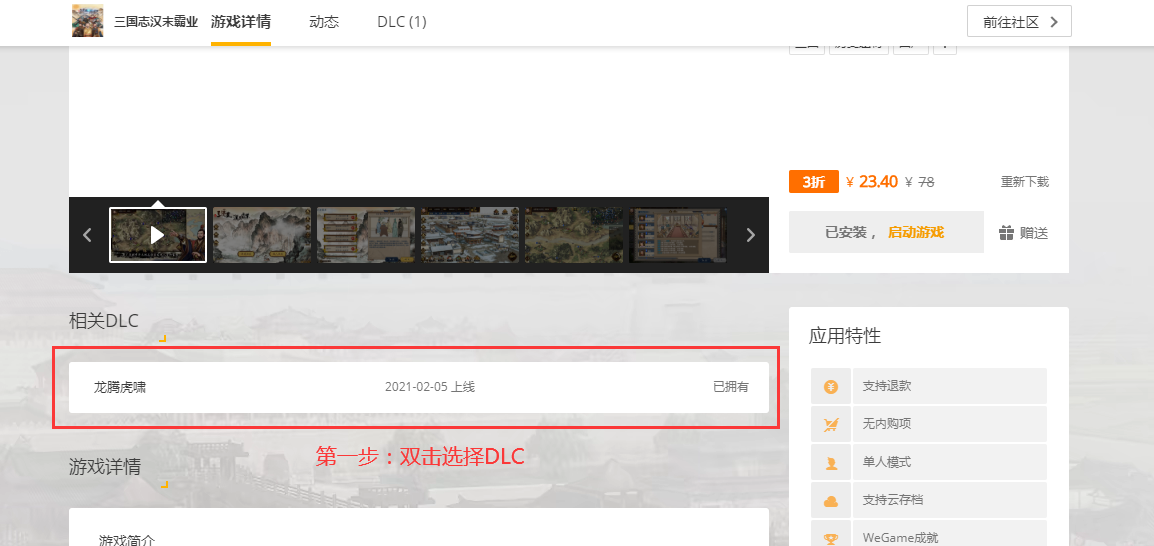Click the WeGame成就 feature label
Viewport: 1154px width, 546px height.
pyautogui.click(x=900, y=539)
